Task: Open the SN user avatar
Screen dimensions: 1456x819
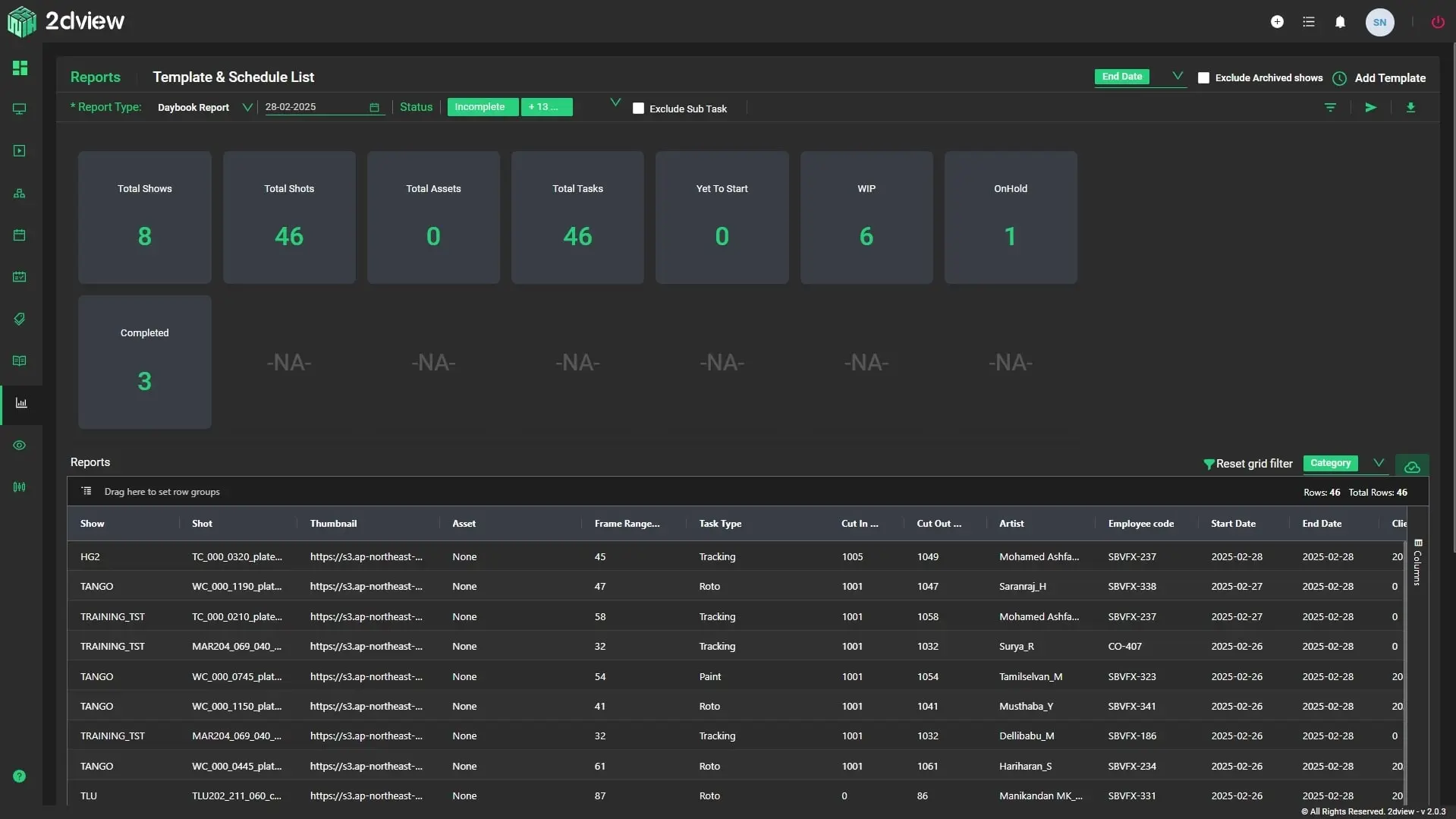Action: tap(1379, 22)
